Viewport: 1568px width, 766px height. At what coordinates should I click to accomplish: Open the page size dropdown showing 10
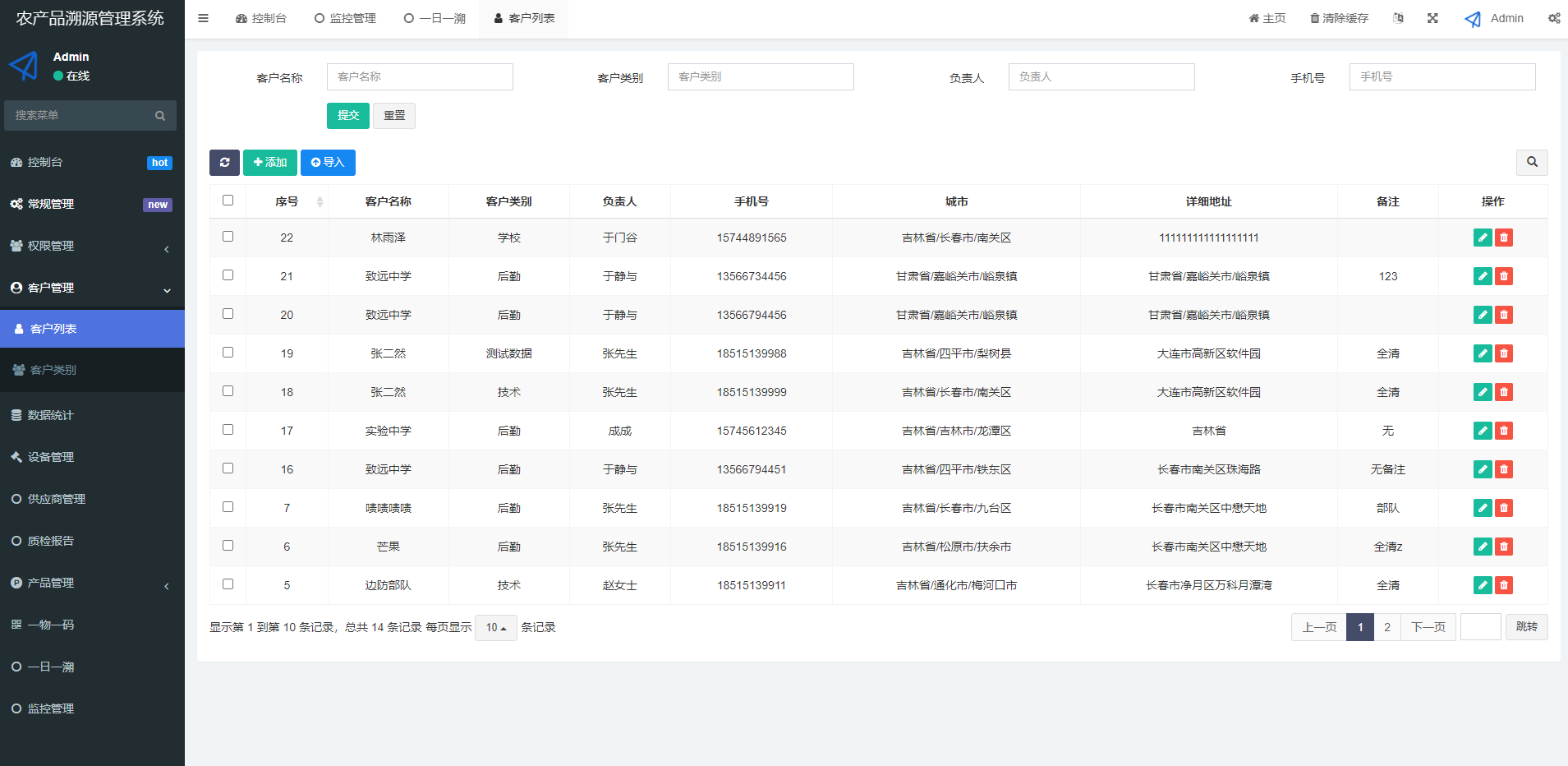point(495,628)
